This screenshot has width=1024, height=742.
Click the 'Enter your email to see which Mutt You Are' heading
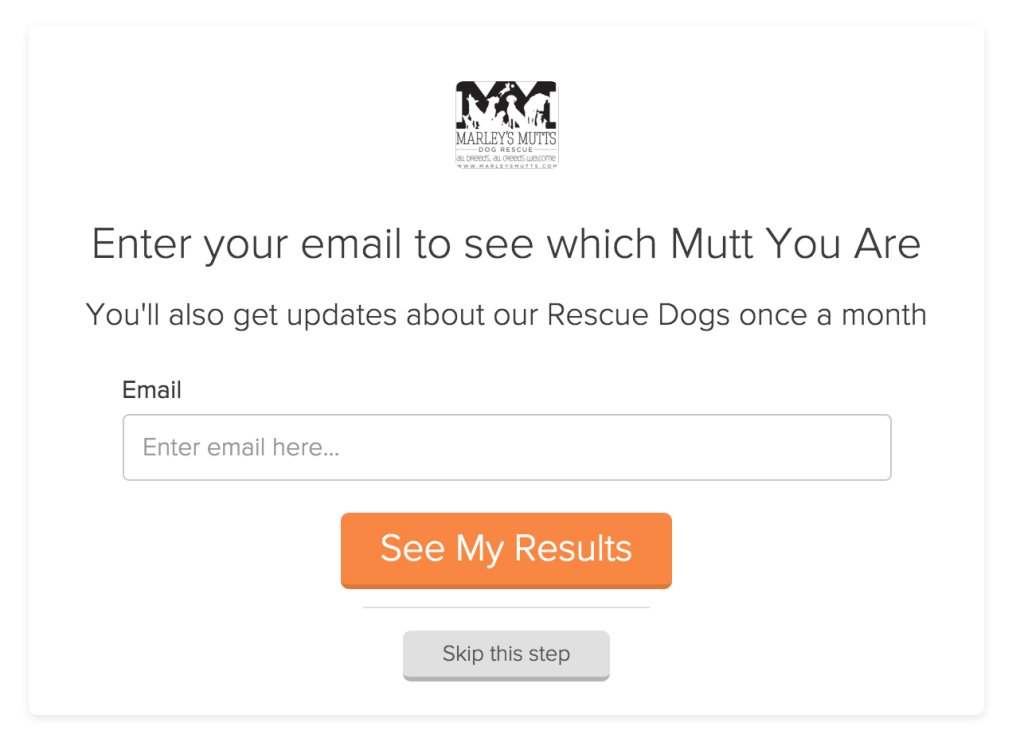506,245
